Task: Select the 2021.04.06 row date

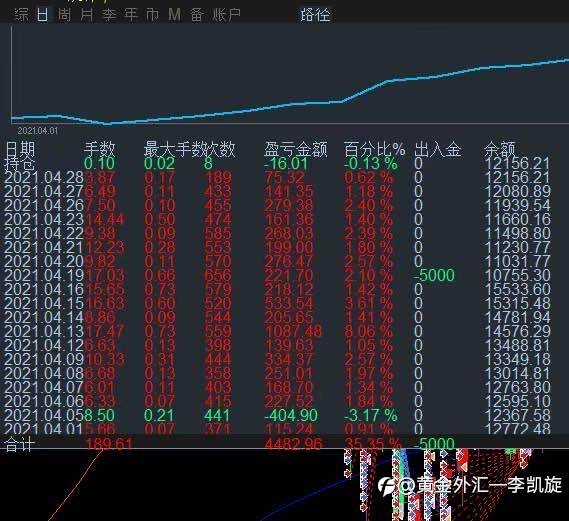Action: click(44, 401)
